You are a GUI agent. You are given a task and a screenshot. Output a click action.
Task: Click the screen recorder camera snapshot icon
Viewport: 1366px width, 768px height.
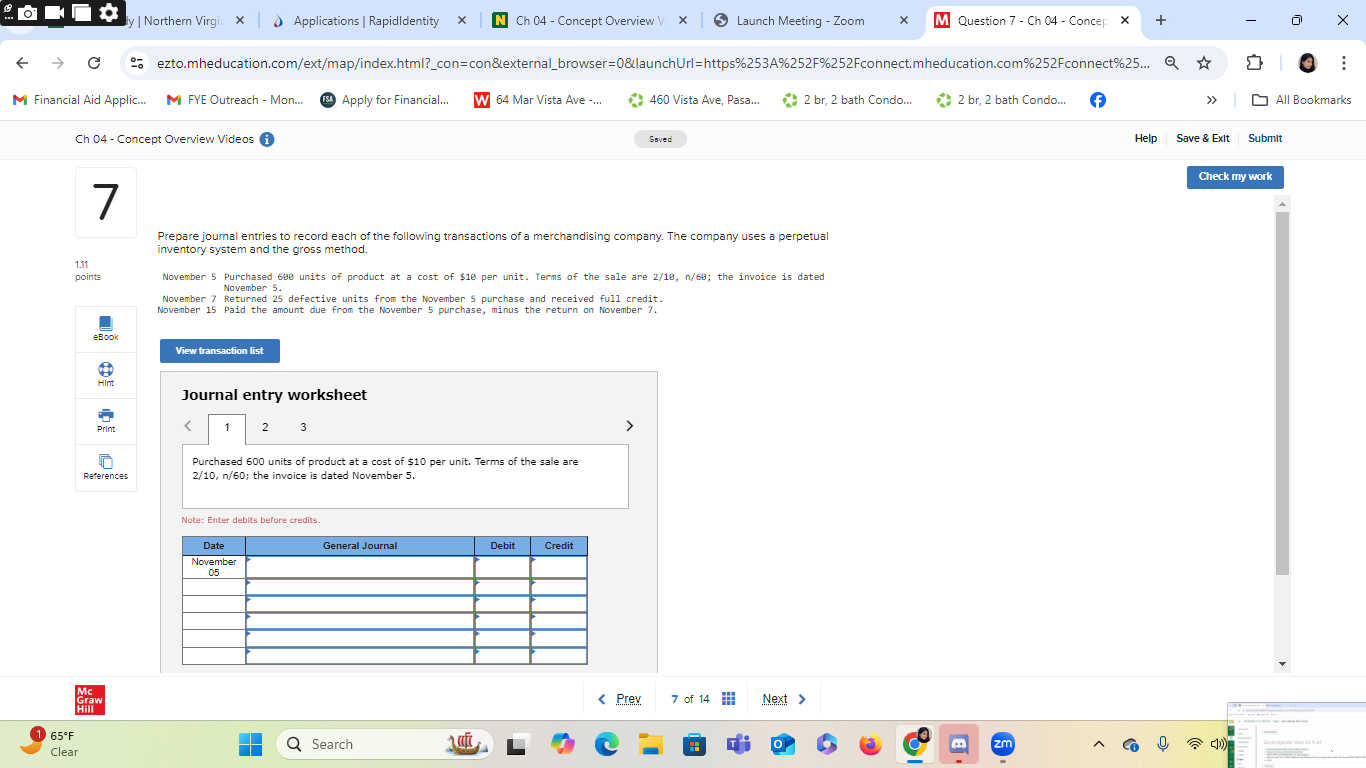pyautogui.click(x=29, y=14)
